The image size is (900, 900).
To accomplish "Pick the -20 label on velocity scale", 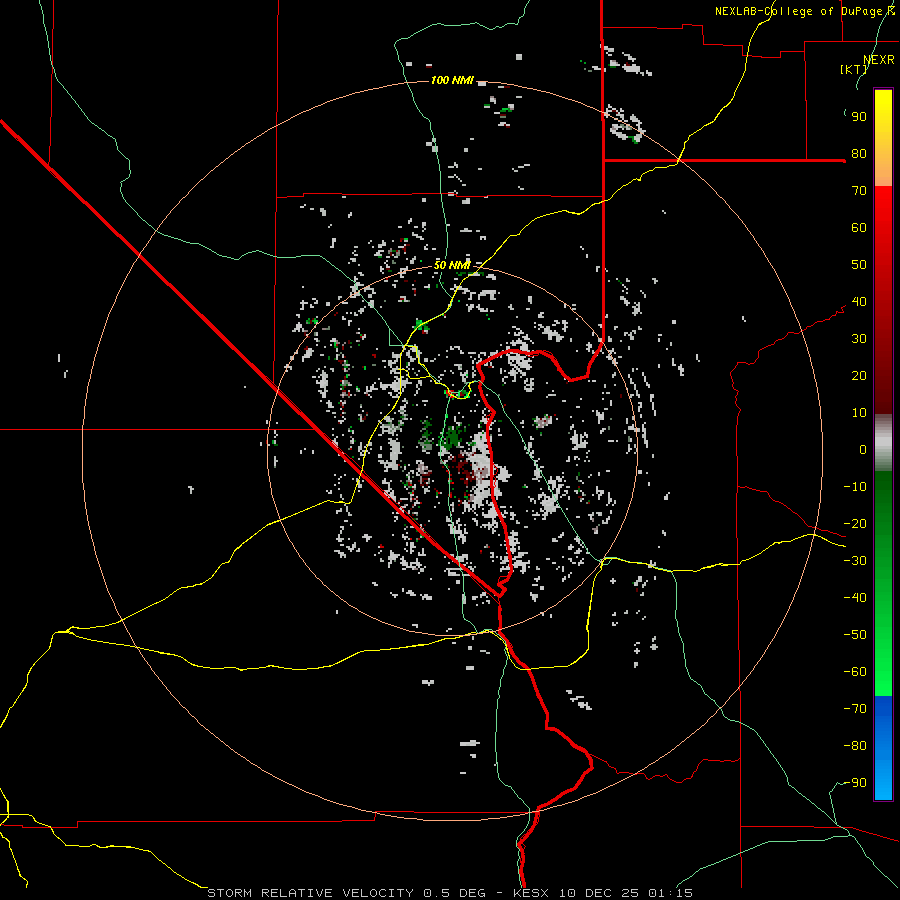I will tap(855, 524).
